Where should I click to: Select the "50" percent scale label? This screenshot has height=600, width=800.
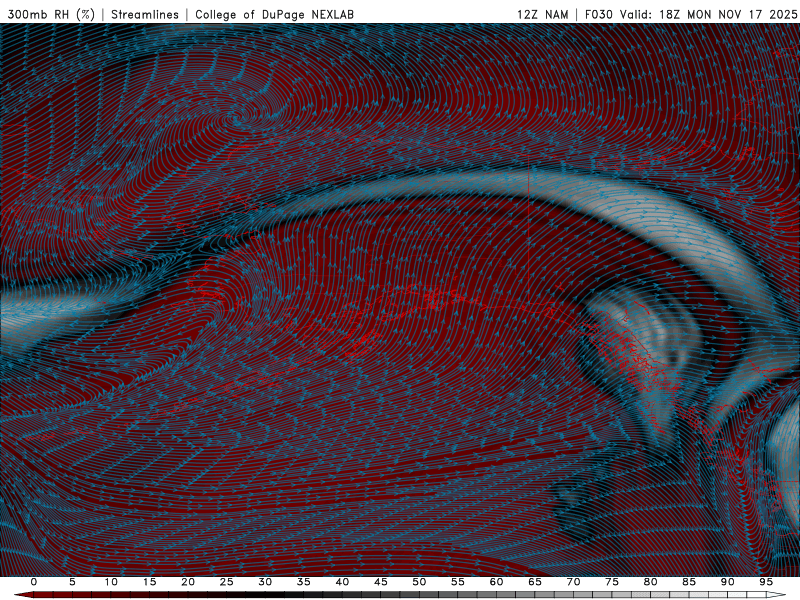[419, 582]
